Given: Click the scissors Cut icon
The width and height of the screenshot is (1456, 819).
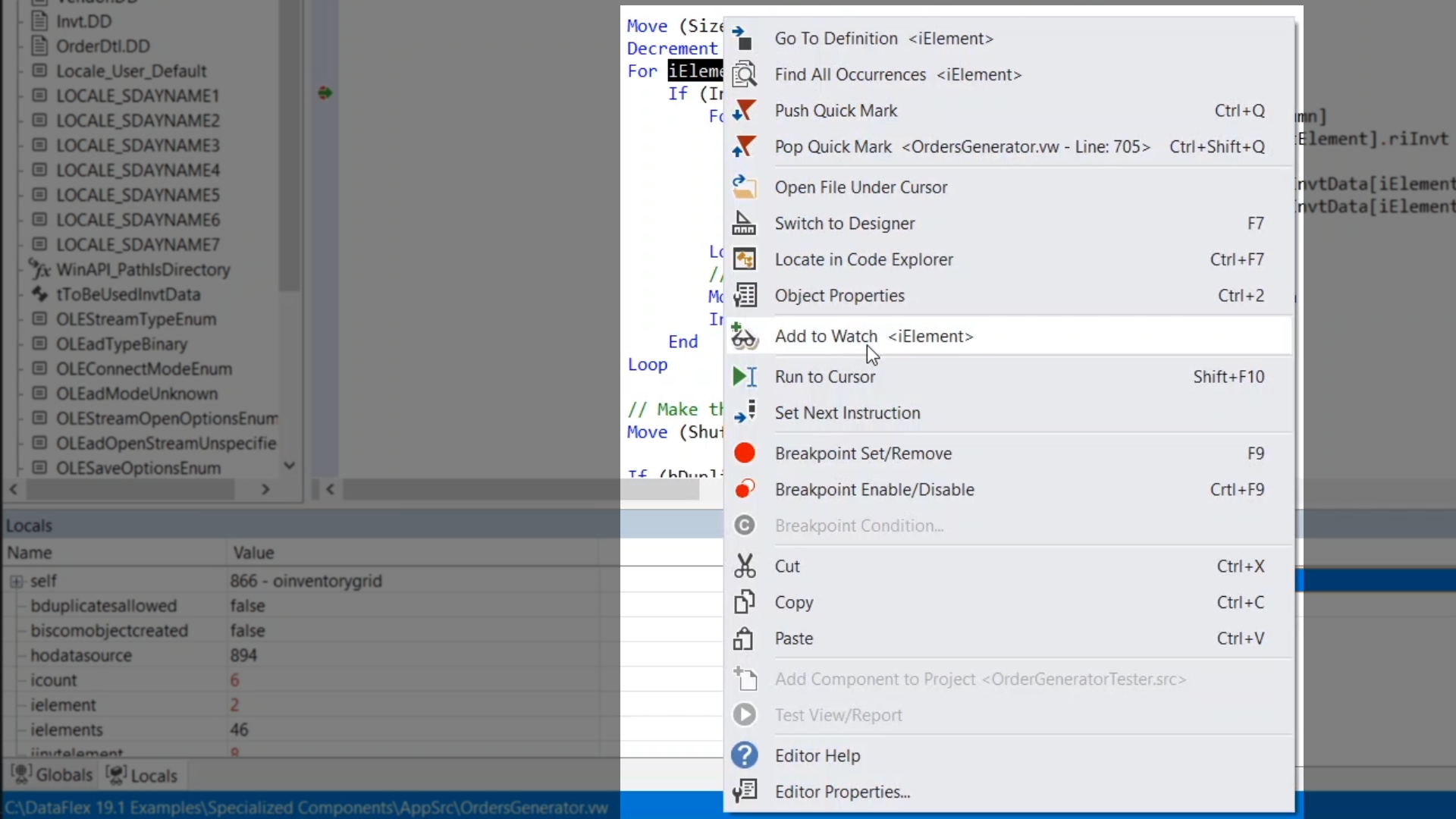Looking at the screenshot, I should 744,566.
